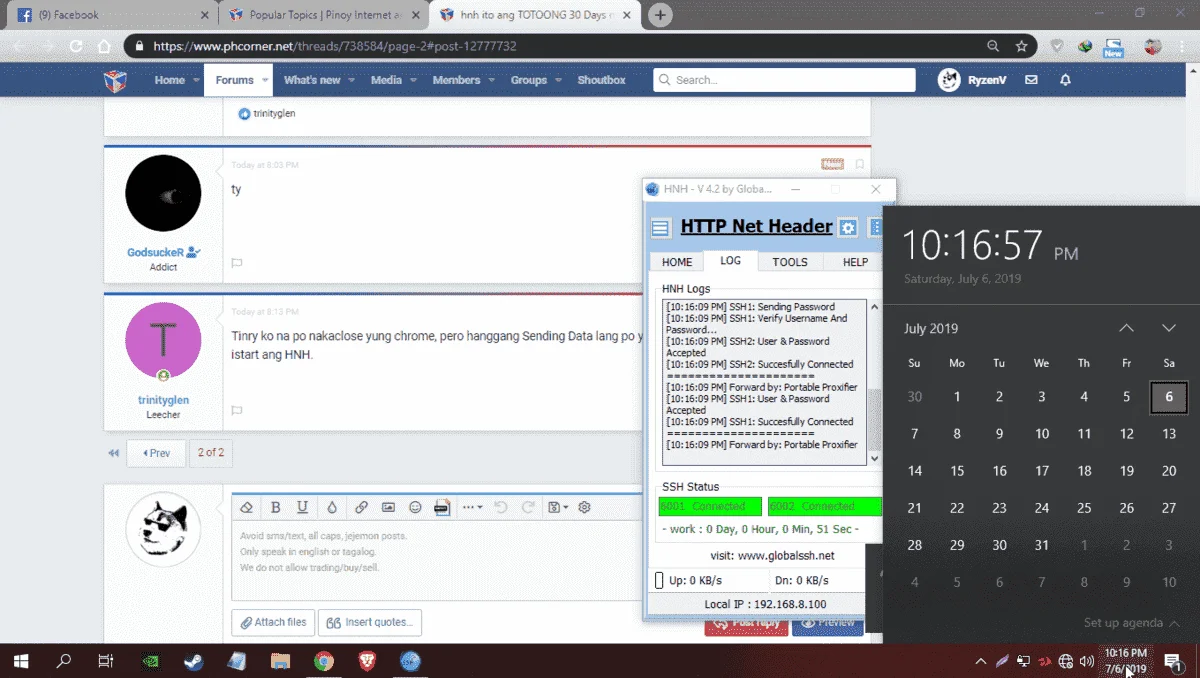This screenshot has height=678, width=1200.
Task: Click bookmark icon on GodsuckeR post
Action: click(860, 164)
